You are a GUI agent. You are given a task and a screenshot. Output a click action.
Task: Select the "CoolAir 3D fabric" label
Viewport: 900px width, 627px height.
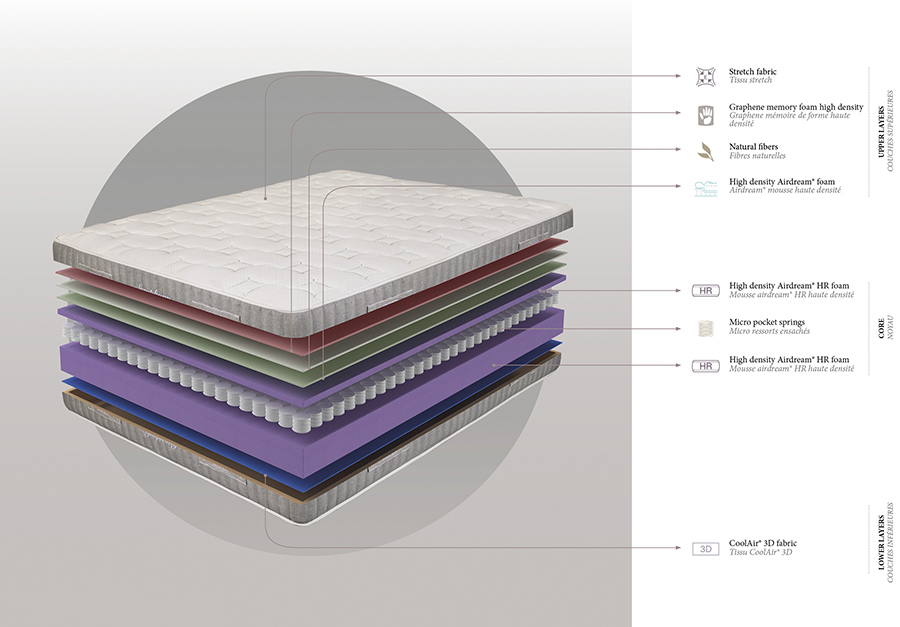[763, 544]
